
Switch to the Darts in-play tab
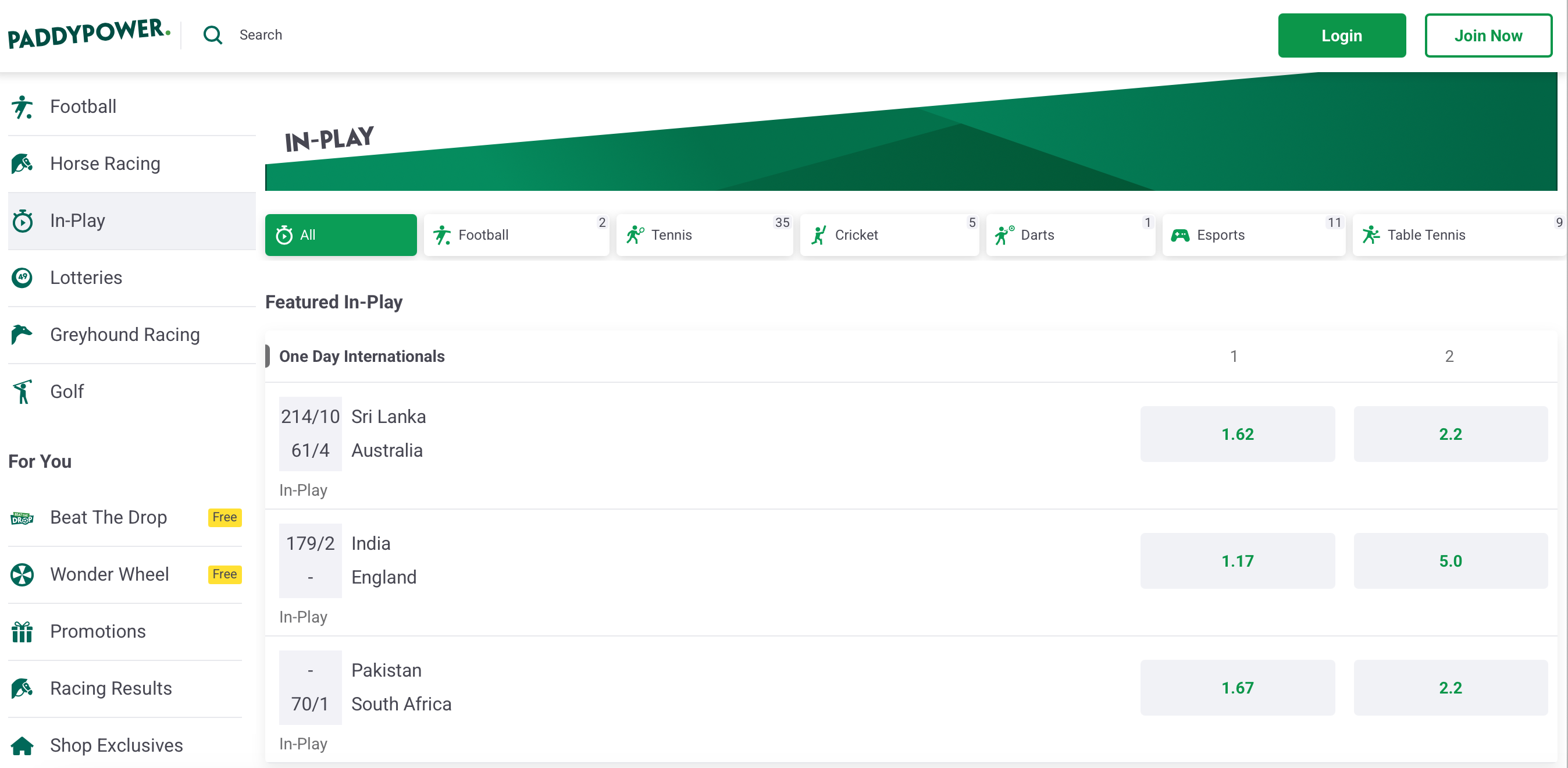point(1070,235)
